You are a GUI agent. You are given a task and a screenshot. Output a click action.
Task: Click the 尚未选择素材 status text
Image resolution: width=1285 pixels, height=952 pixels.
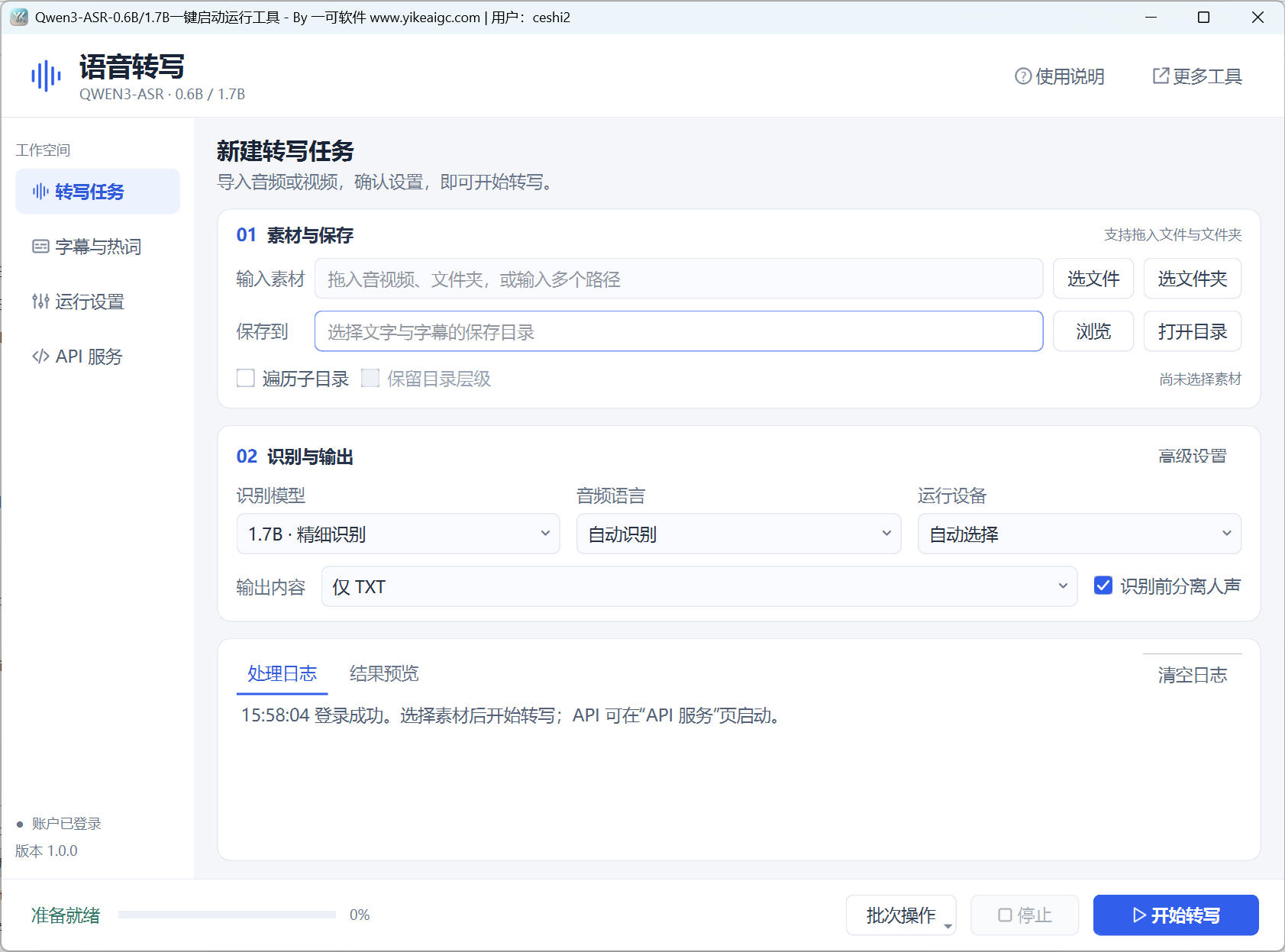[x=1200, y=379]
